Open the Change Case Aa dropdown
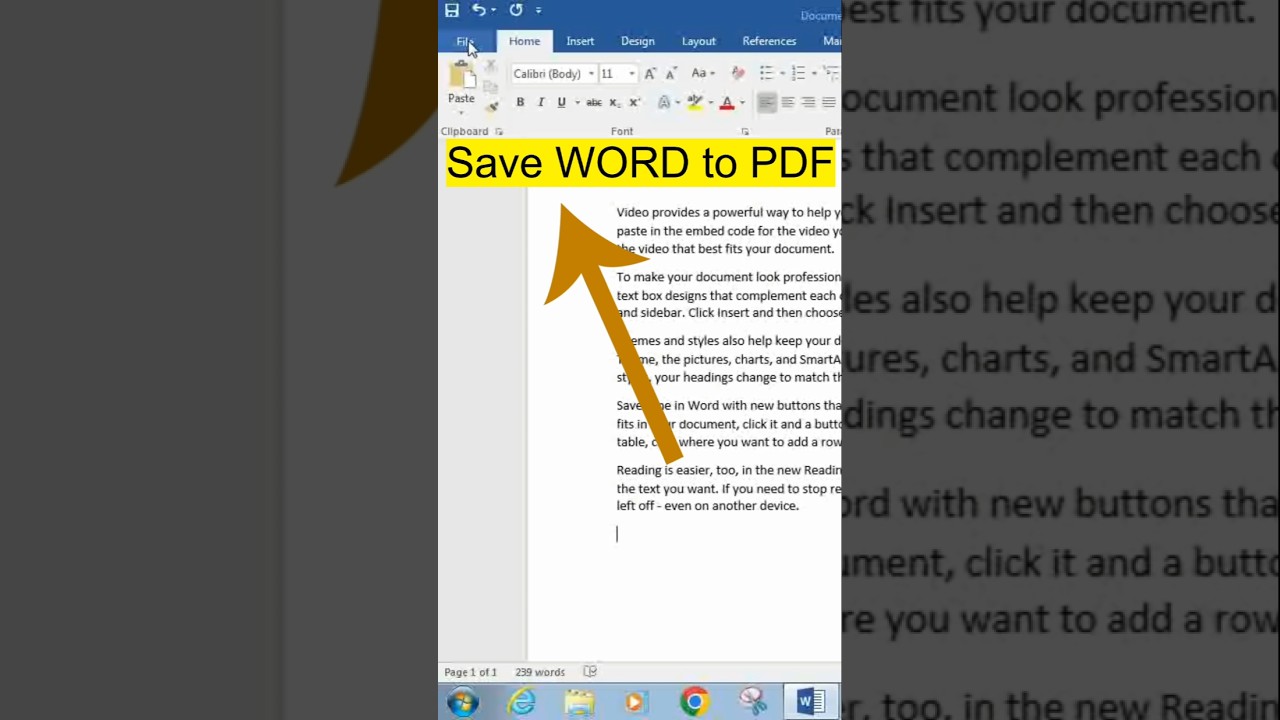The image size is (1280, 720). click(x=702, y=73)
